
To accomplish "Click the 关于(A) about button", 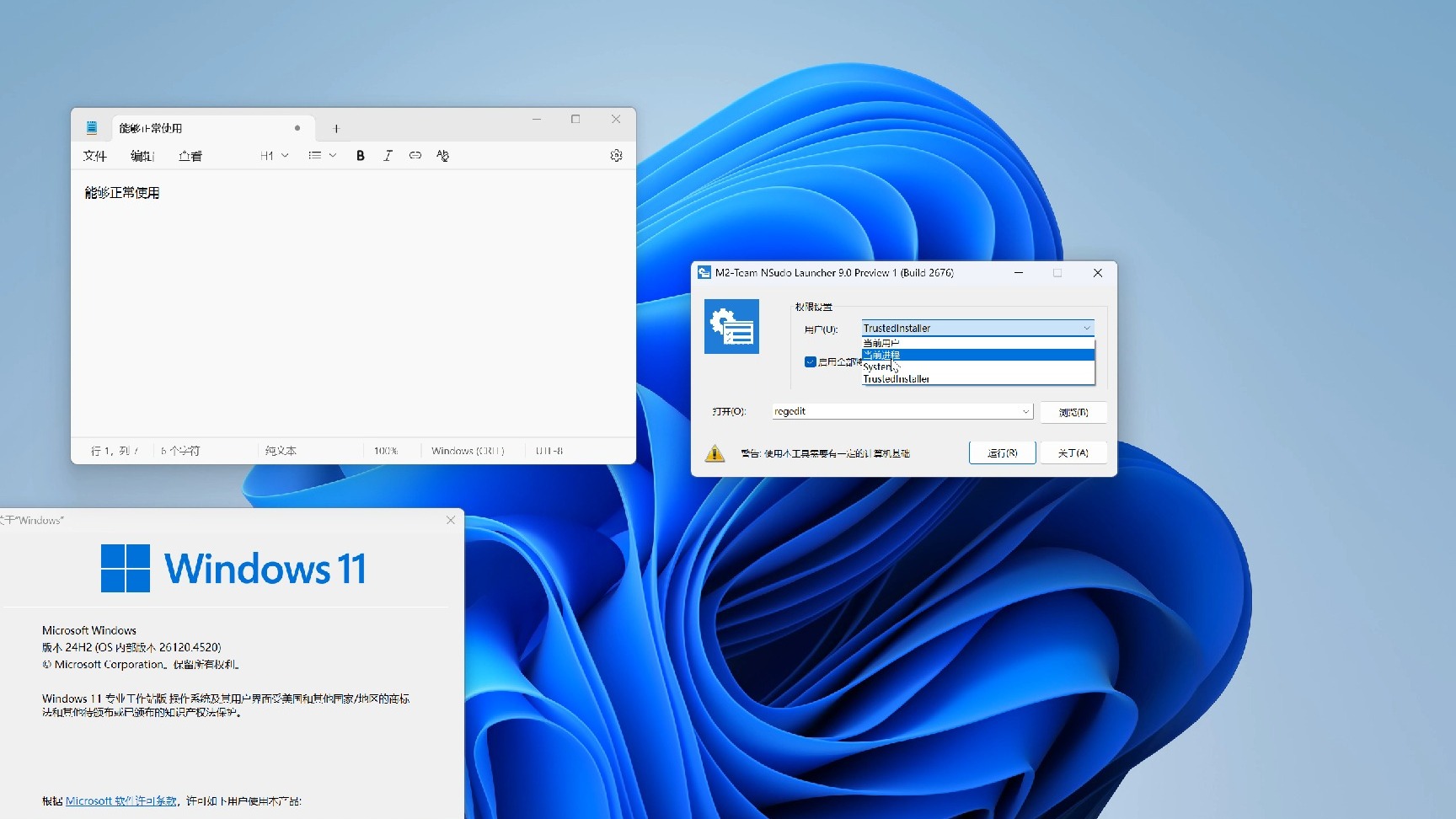I will coord(1073,453).
